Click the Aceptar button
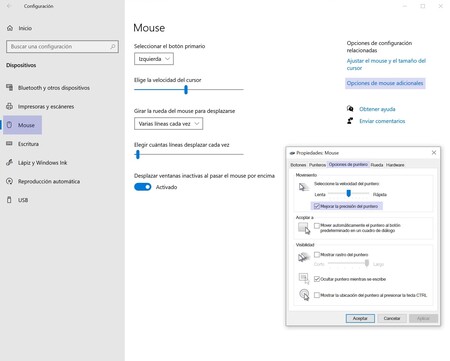 (360, 318)
